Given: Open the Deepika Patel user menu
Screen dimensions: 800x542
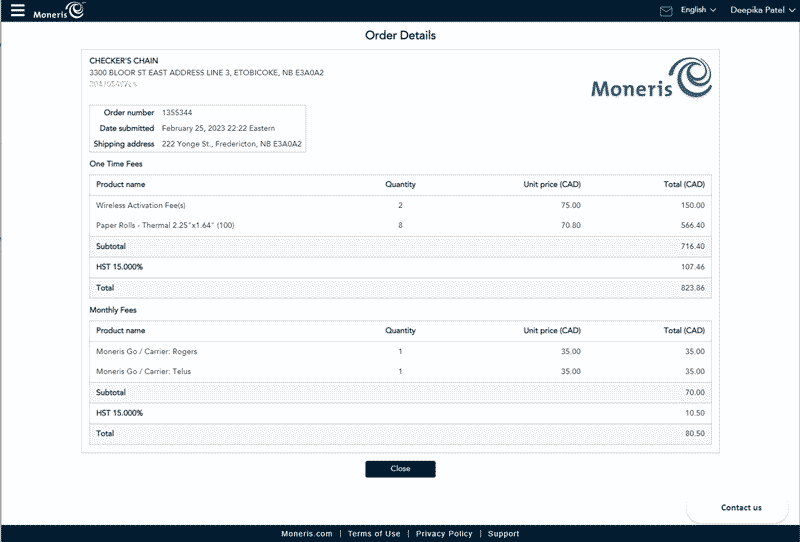Looking at the screenshot, I should [762, 10].
